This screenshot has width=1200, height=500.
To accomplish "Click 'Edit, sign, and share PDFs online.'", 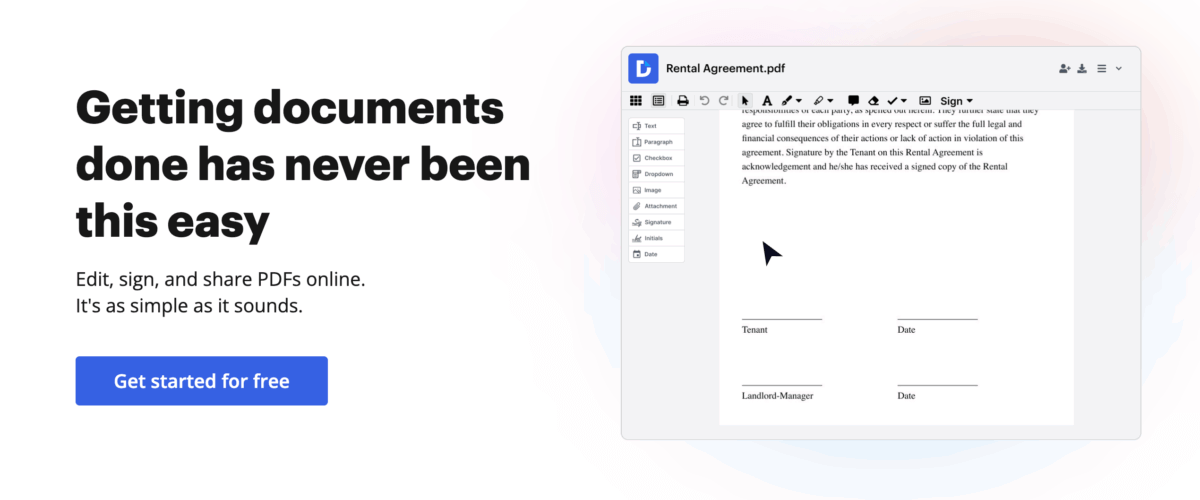I will [x=221, y=279].
